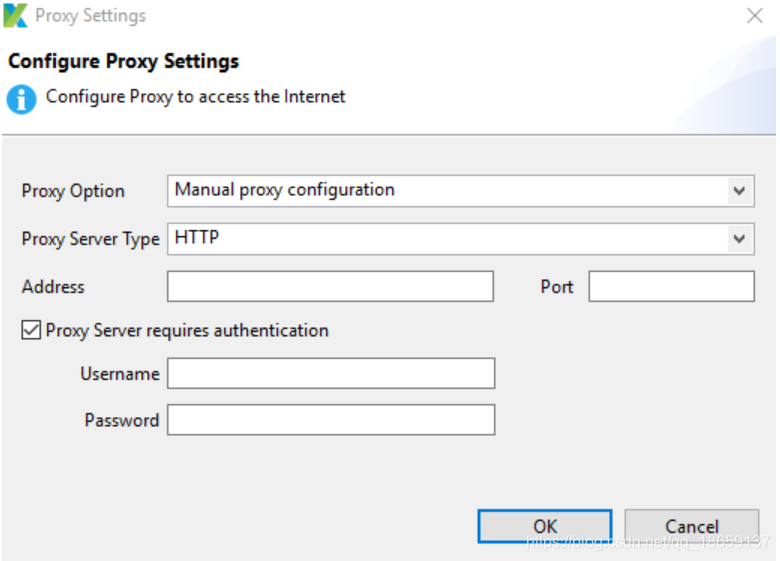Open the Proxy Option dropdown
The image size is (780, 561).
[x=461, y=190]
